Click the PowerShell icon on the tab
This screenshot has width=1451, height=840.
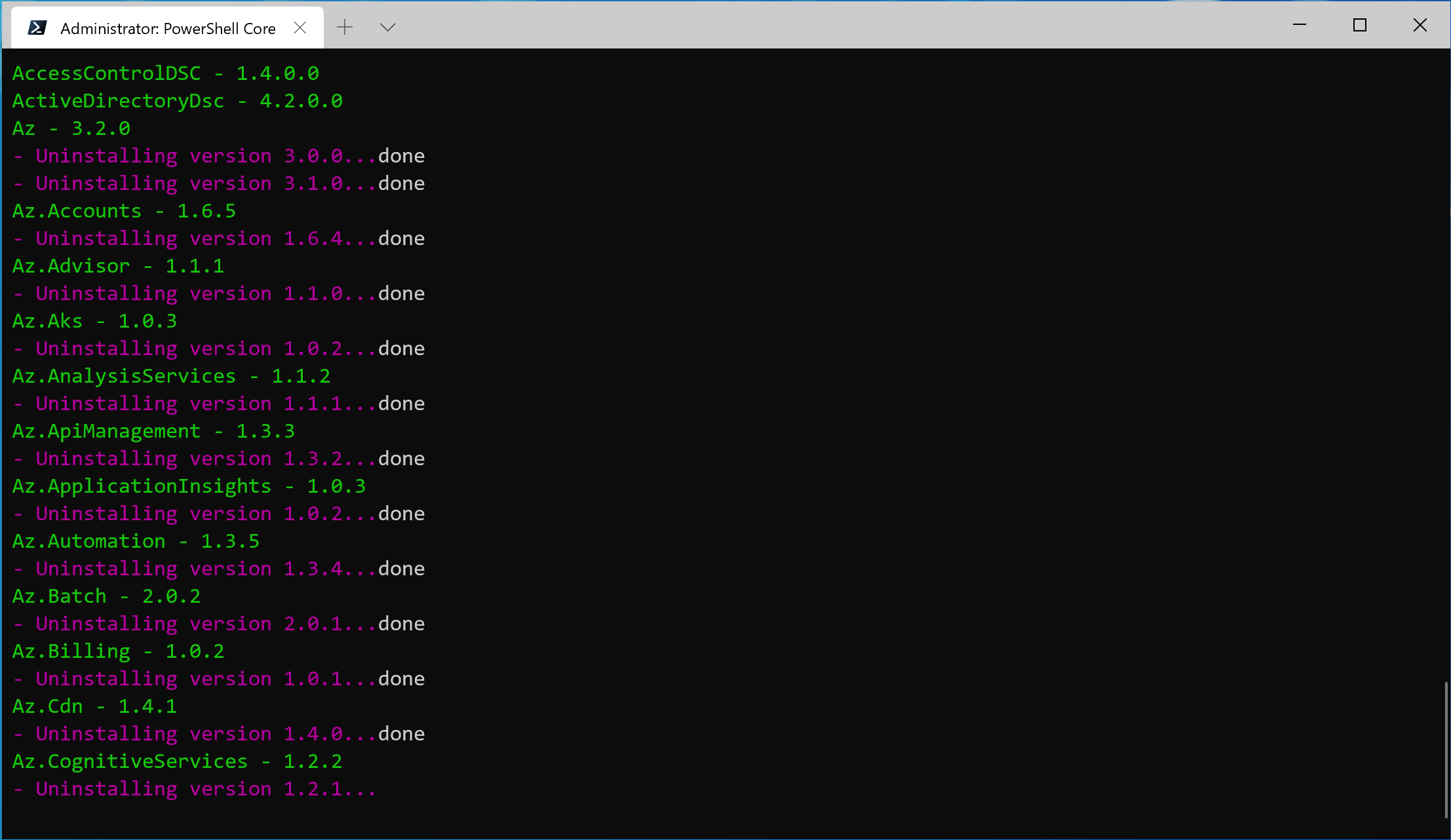(x=37, y=27)
